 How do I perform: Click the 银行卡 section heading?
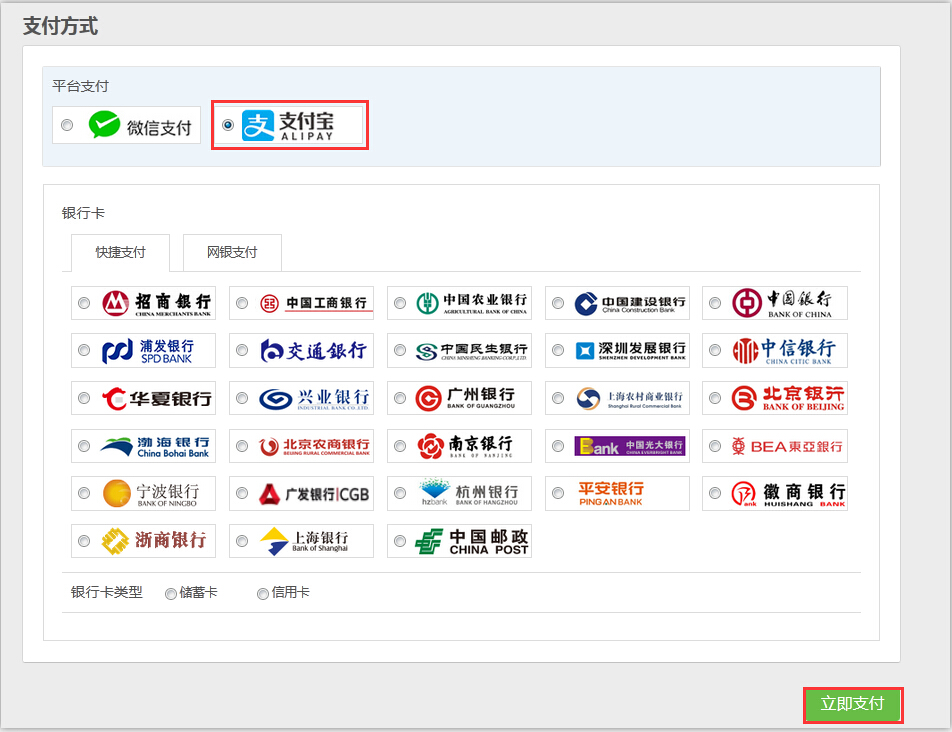pyautogui.click(x=83, y=213)
